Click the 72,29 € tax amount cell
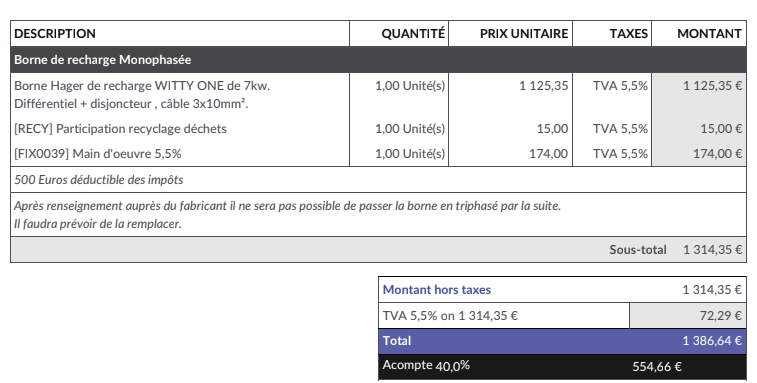757x383 pixels. (x=688, y=316)
